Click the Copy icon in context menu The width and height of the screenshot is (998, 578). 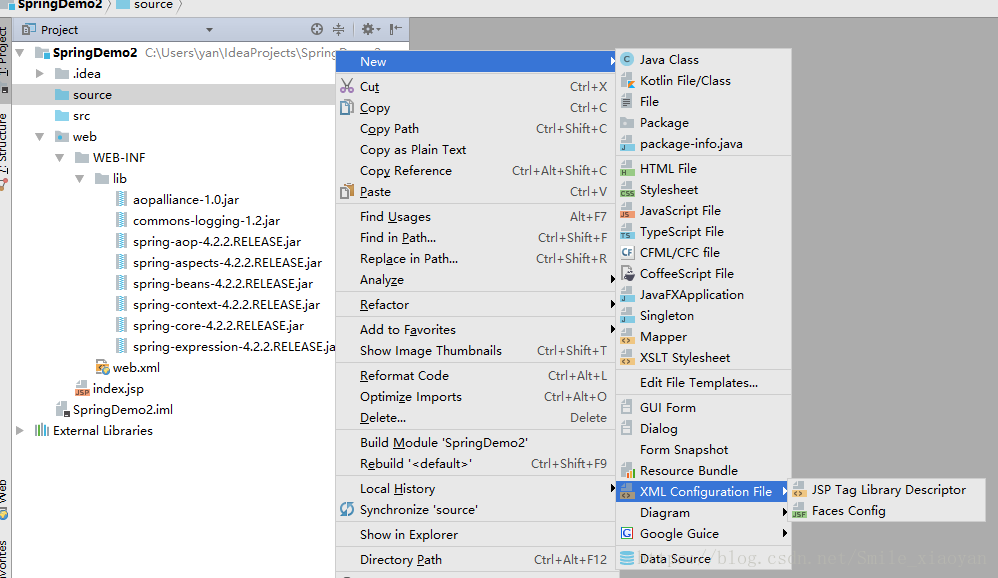pyautogui.click(x=347, y=107)
